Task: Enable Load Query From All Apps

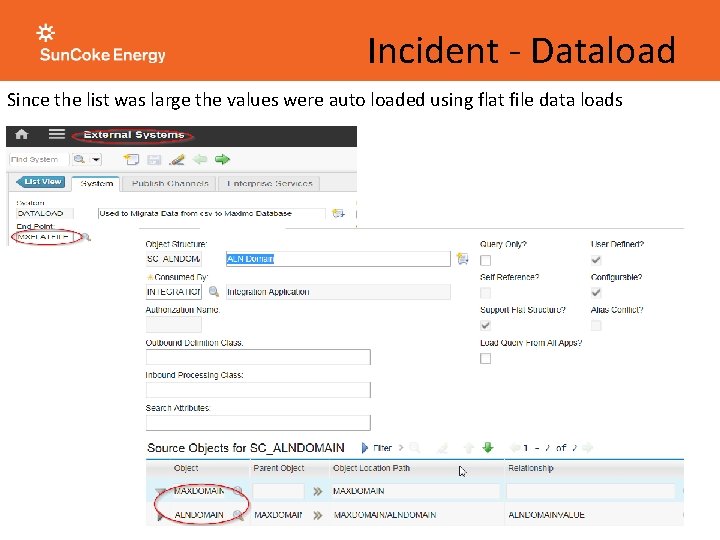Action: (x=485, y=358)
